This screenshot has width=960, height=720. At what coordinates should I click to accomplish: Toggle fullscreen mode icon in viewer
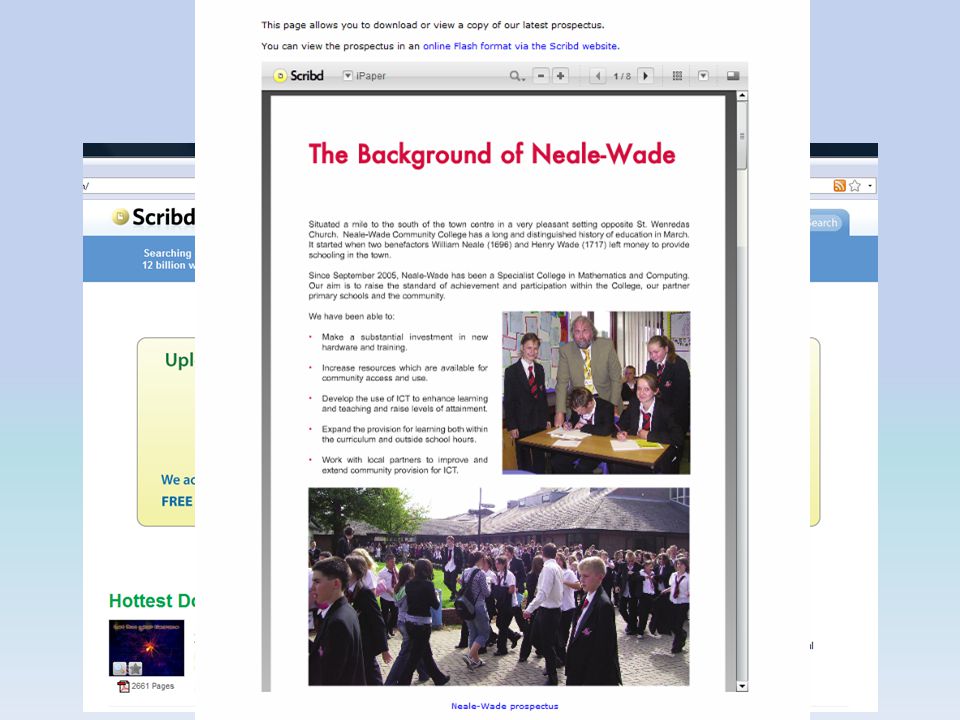pyautogui.click(x=733, y=76)
